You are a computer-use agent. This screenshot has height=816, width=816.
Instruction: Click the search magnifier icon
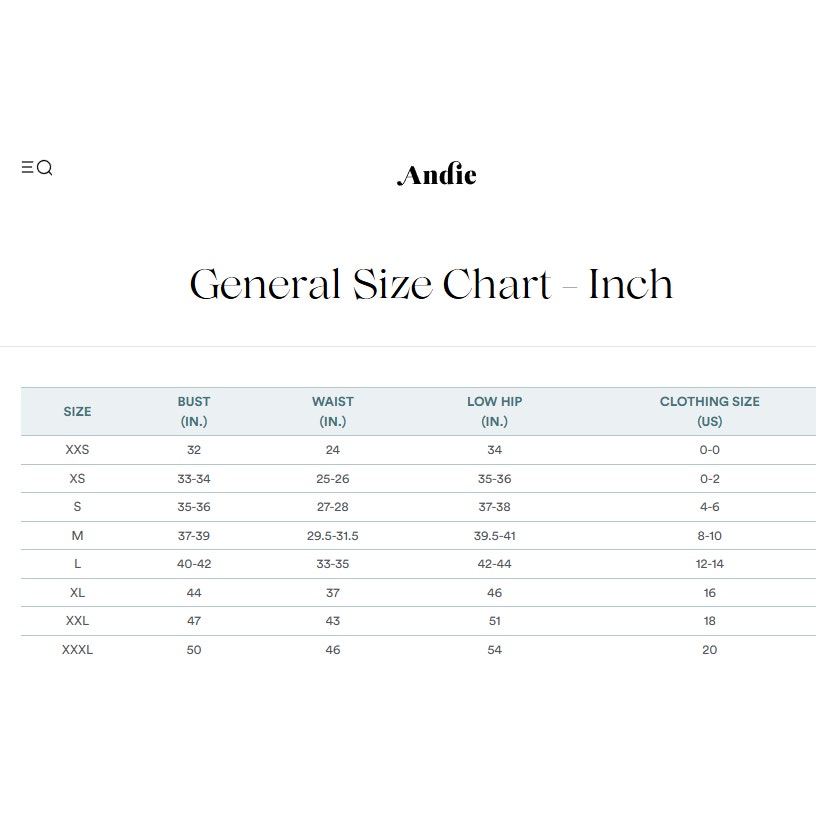click(x=45, y=168)
